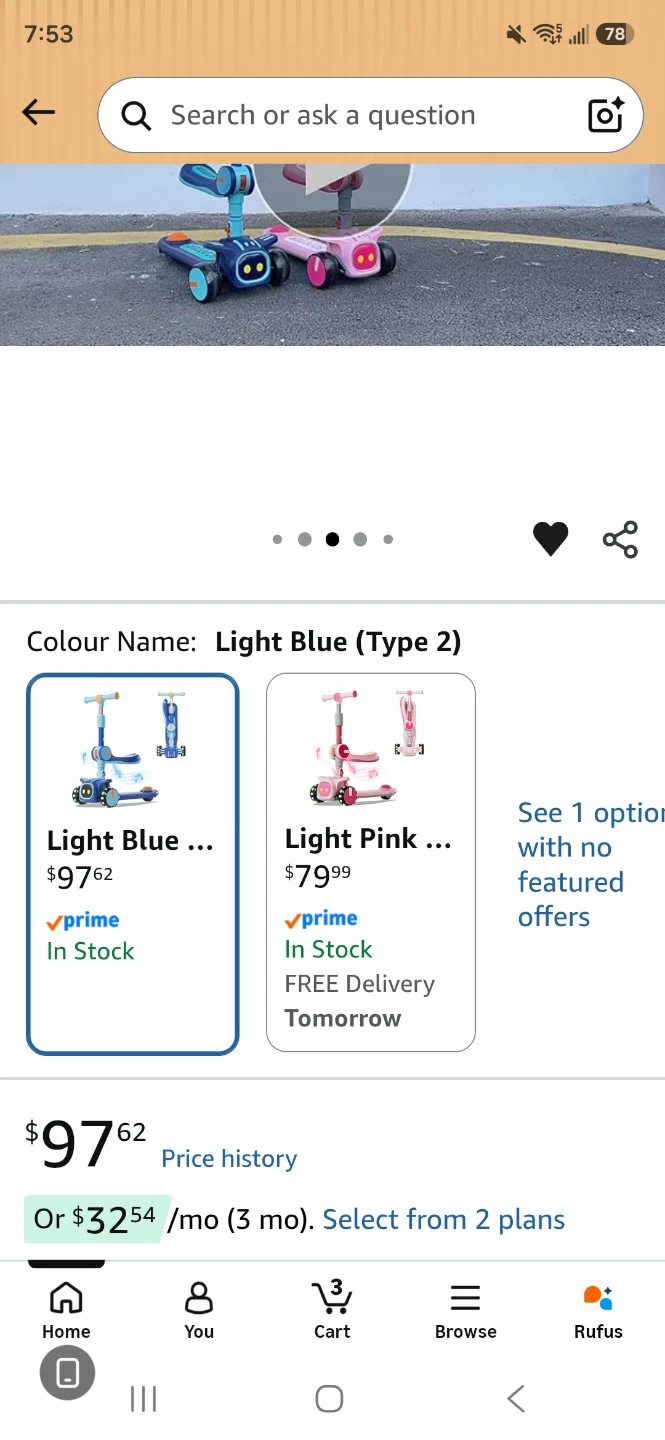Open the You account tab
The image size is (665, 1440).
pyautogui.click(x=199, y=1311)
